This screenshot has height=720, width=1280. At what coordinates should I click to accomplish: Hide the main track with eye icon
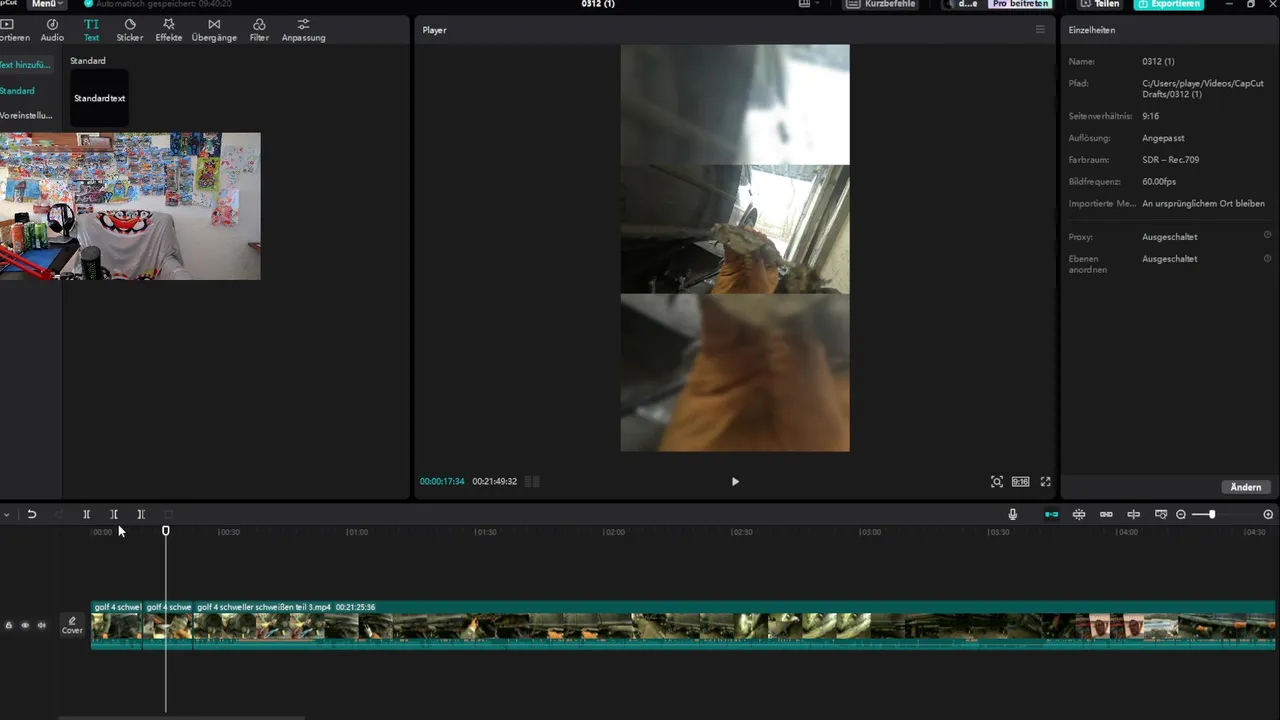[25, 625]
